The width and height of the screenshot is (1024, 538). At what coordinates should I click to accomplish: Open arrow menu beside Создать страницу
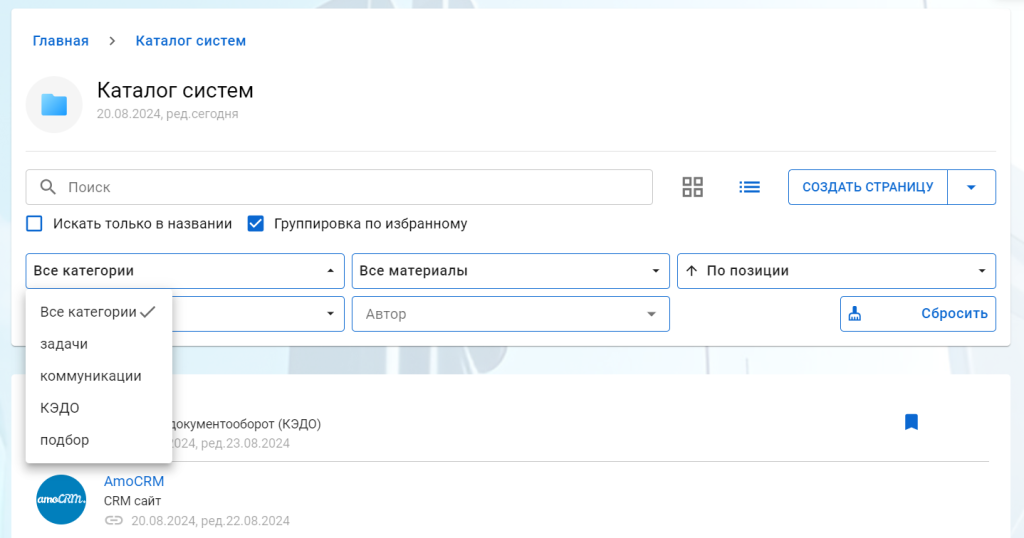pos(971,187)
